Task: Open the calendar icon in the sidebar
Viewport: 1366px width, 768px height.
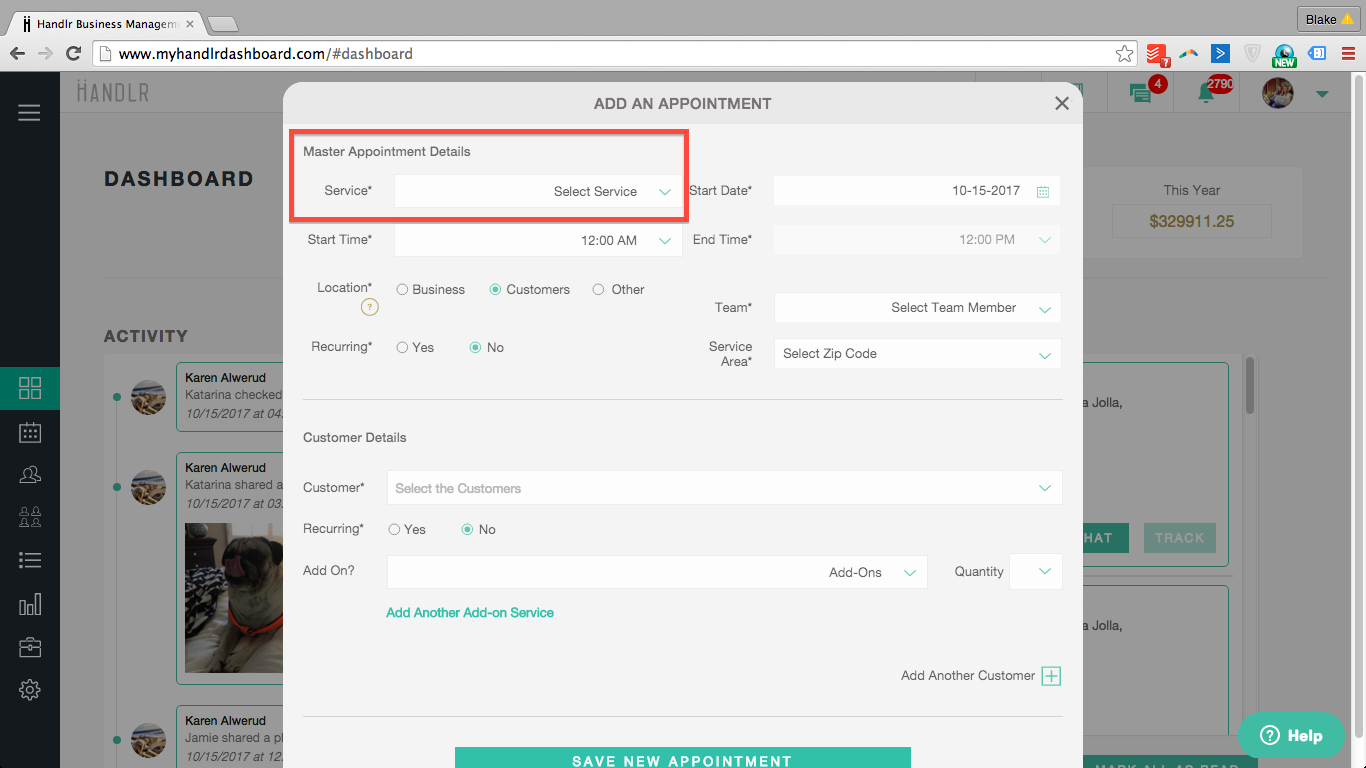Action: tap(30, 432)
